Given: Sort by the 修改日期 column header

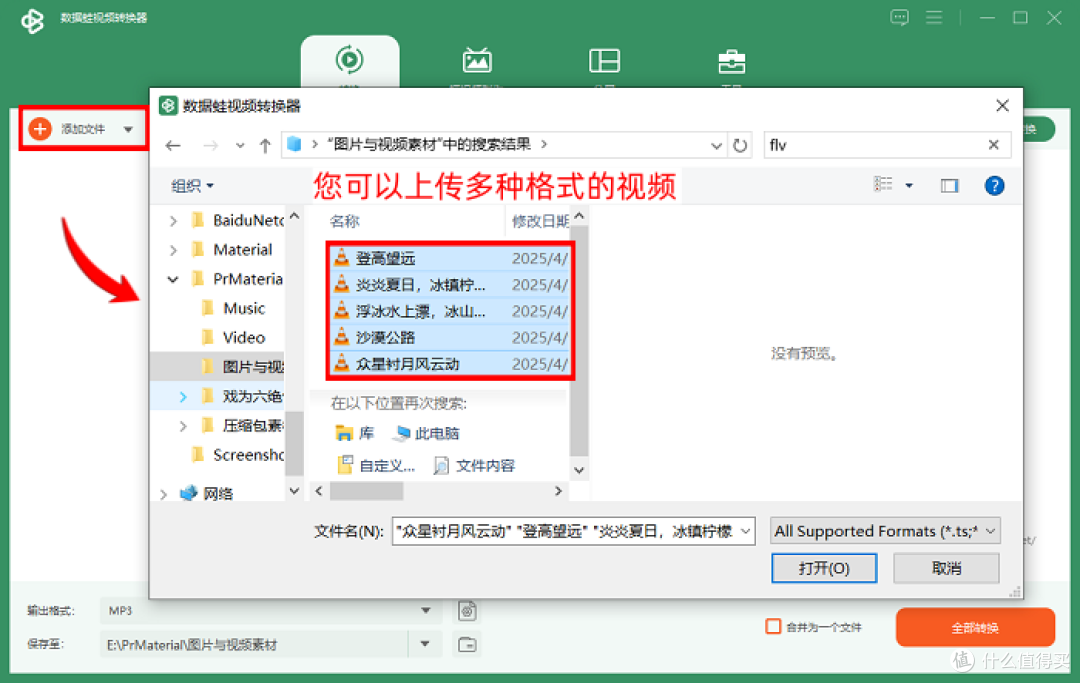Looking at the screenshot, I should coord(540,221).
